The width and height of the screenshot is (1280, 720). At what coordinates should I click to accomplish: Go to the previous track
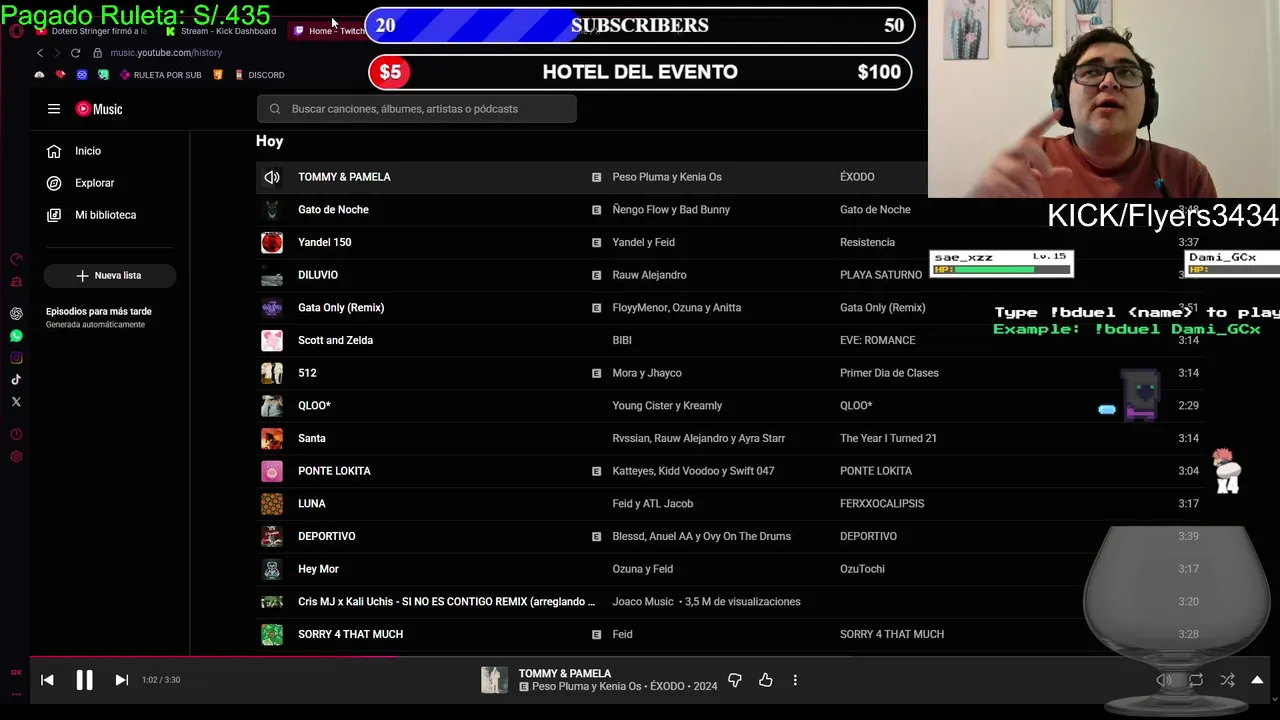click(47, 680)
